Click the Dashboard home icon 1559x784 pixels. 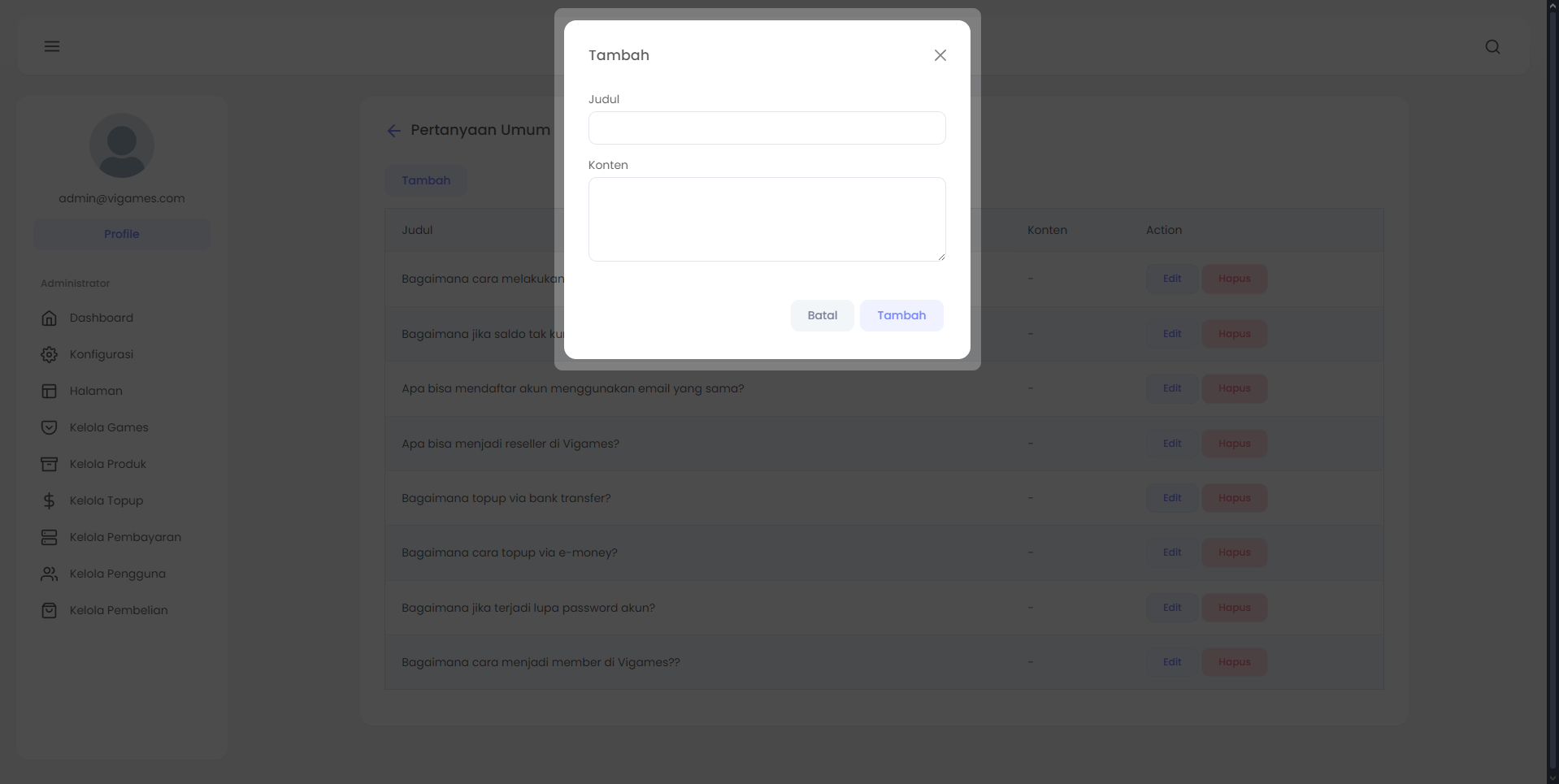50,318
